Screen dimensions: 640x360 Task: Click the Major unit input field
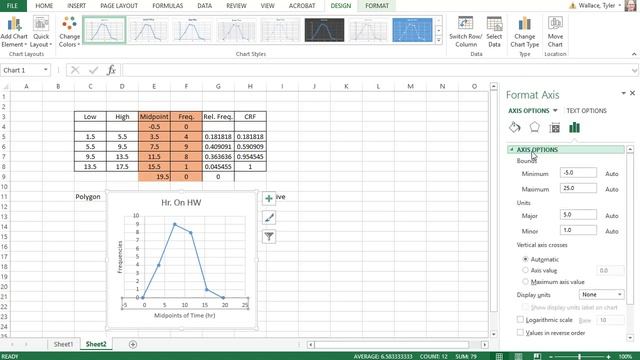tap(578, 215)
